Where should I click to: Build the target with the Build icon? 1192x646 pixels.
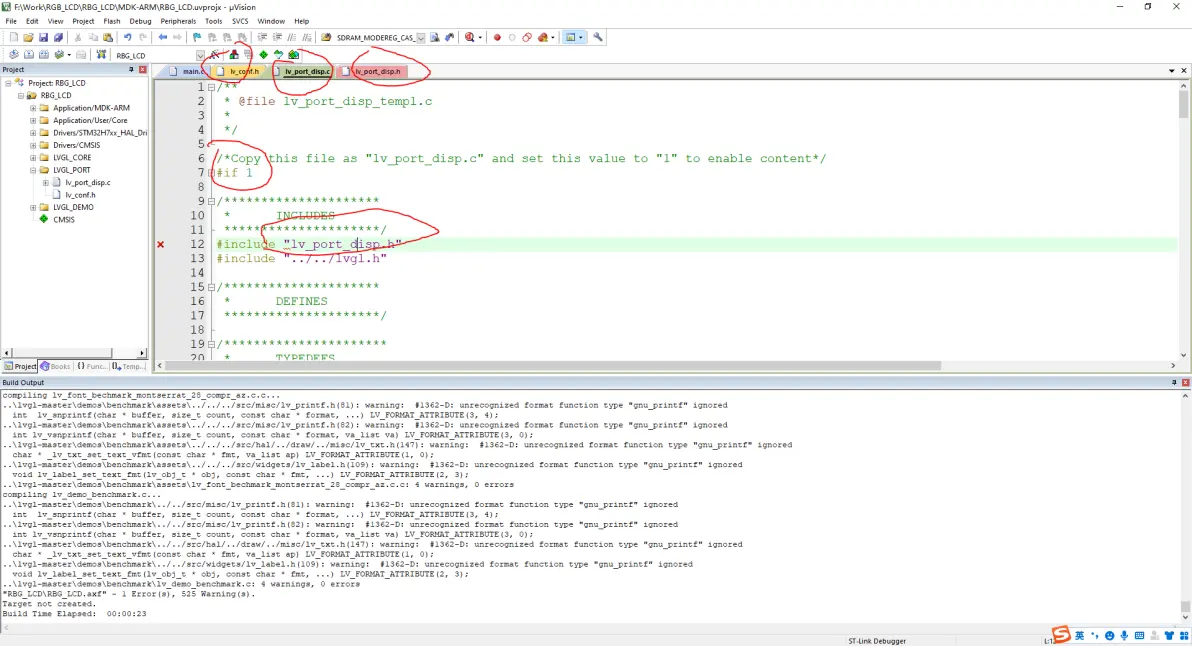28,55
